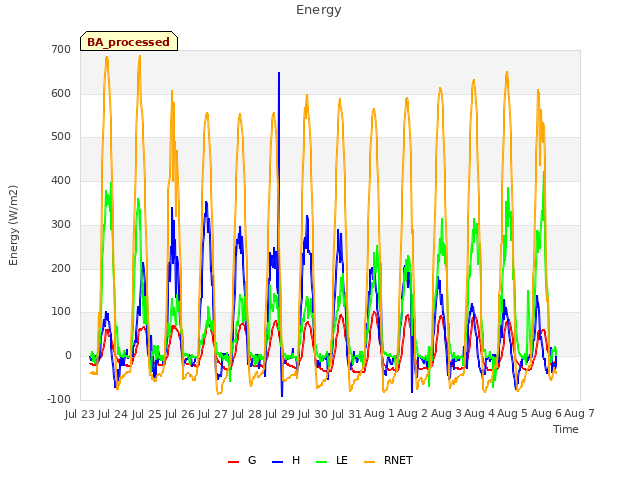
Task: Click y-axis tick label 400
Action: [61, 181]
